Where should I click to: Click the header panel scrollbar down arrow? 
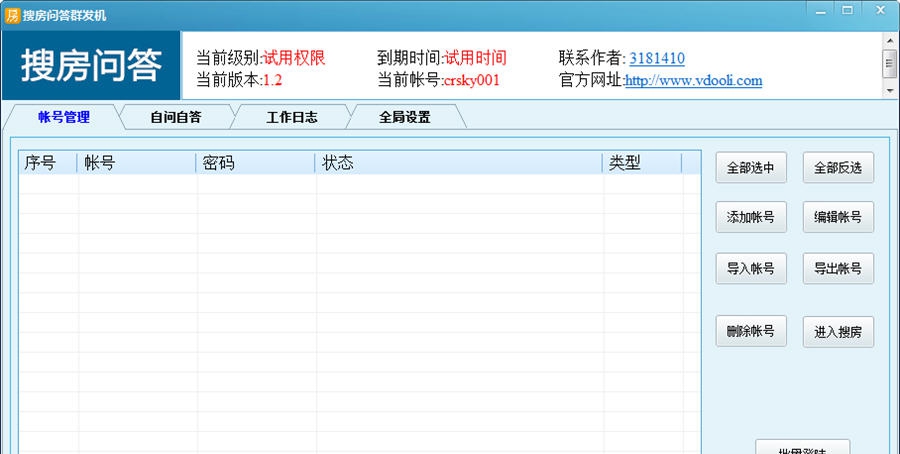890,90
